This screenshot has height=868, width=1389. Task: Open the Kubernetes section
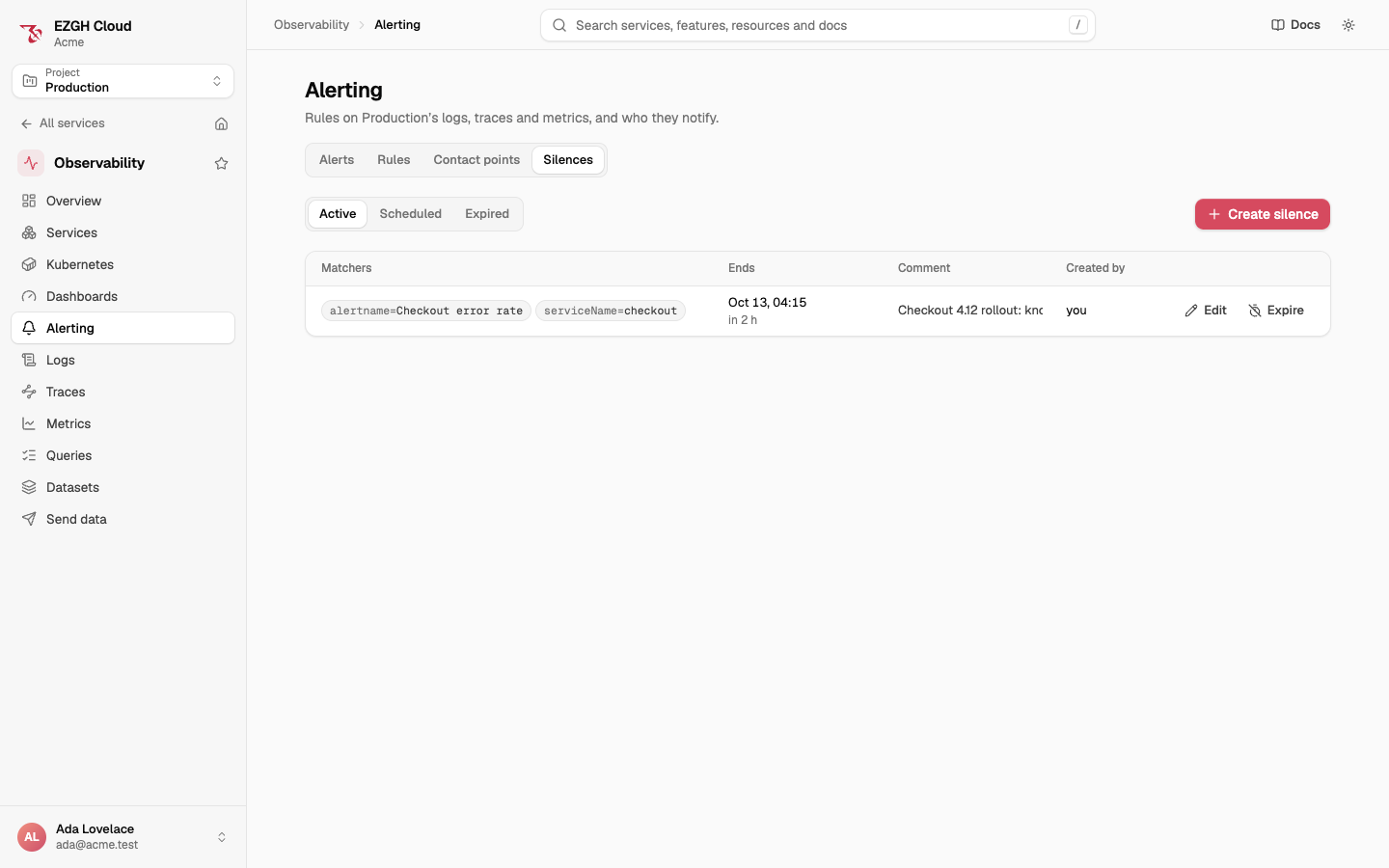click(x=123, y=264)
